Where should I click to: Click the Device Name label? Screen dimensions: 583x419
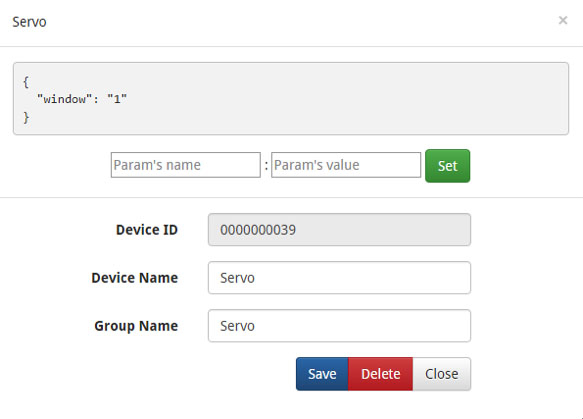click(x=135, y=278)
